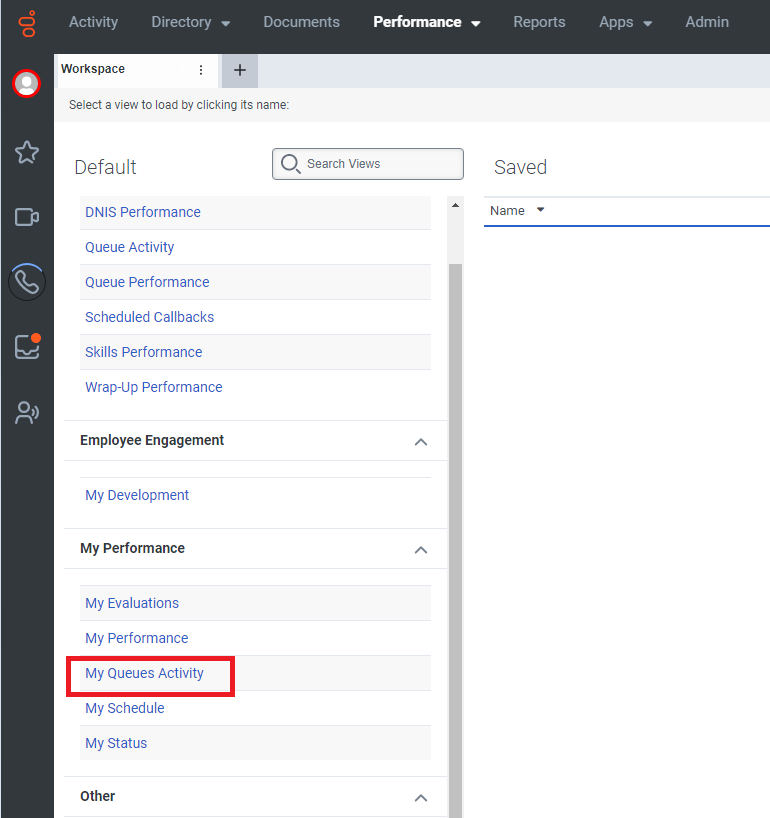Open the Interactions inbox icon with notification dot

tap(26, 346)
